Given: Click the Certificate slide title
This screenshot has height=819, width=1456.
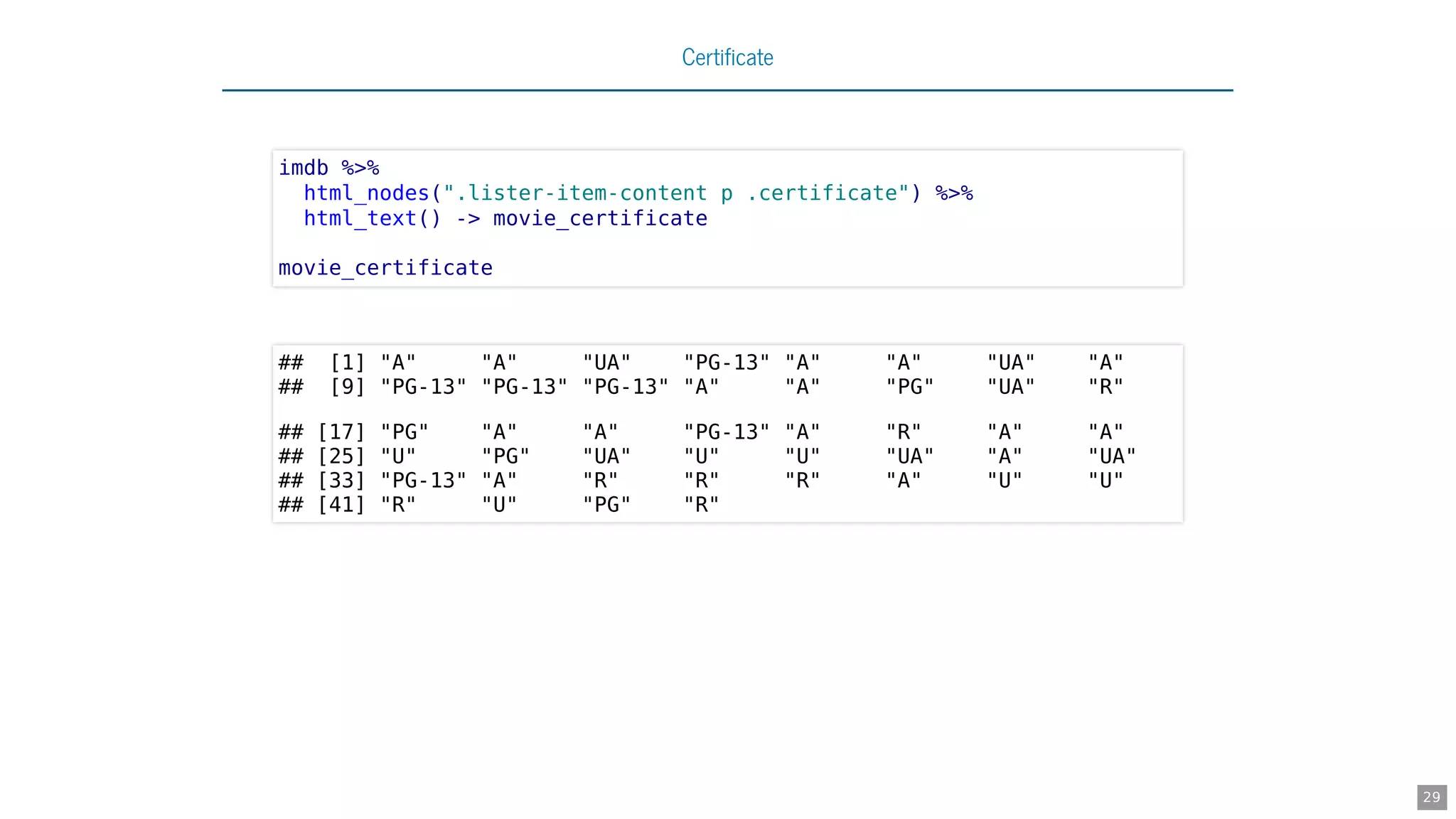Looking at the screenshot, I should pos(727,57).
